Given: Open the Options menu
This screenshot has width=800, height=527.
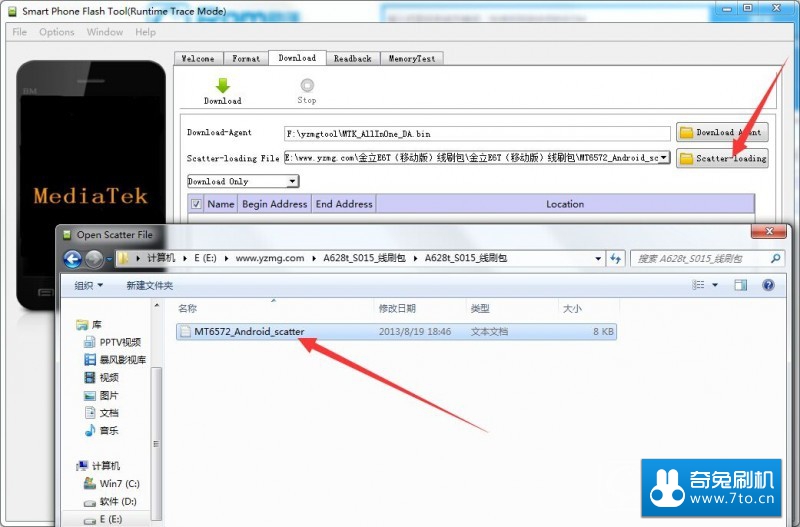Looking at the screenshot, I should [x=57, y=32].
